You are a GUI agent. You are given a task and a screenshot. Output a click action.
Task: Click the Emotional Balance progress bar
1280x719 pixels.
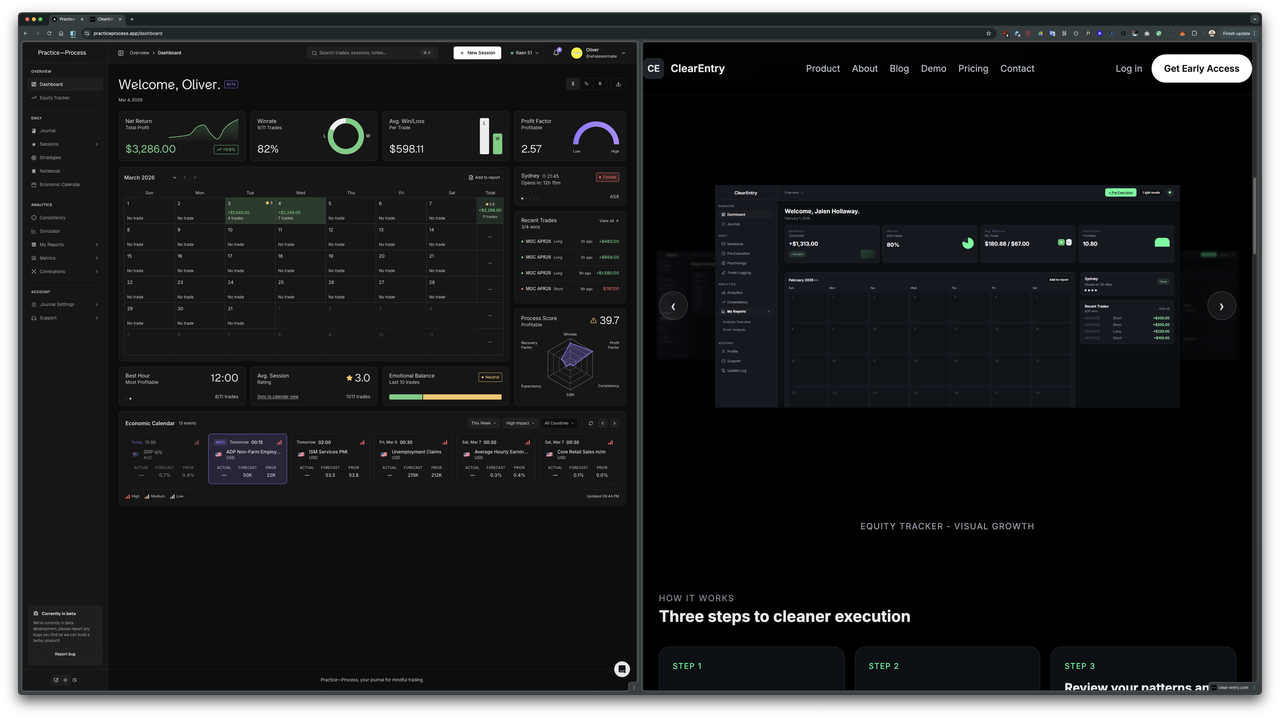(x=445, y=397)
